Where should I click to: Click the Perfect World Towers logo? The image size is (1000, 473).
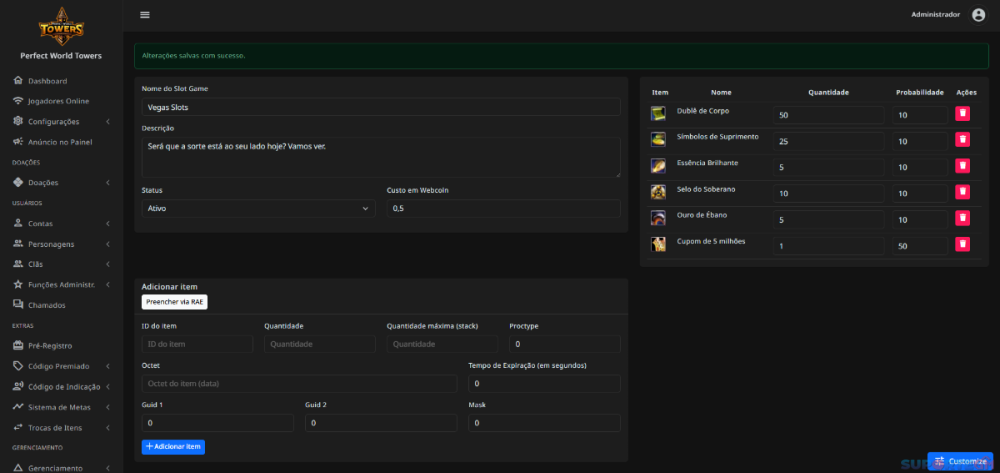click(x=61, y=22)
